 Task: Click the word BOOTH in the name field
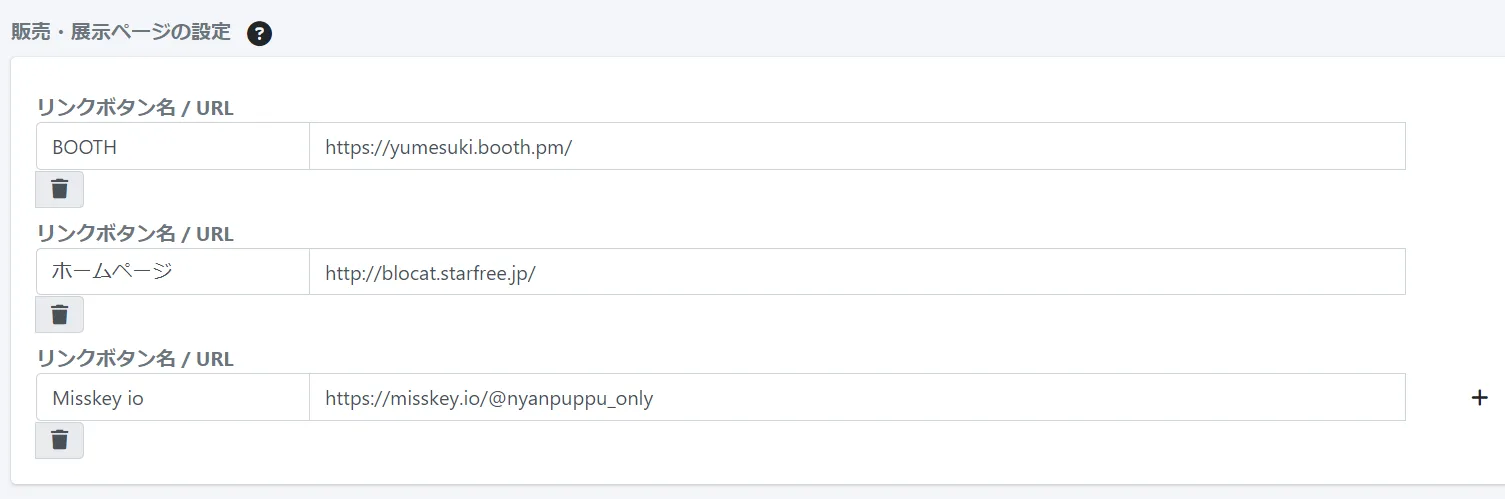[84, 148]
